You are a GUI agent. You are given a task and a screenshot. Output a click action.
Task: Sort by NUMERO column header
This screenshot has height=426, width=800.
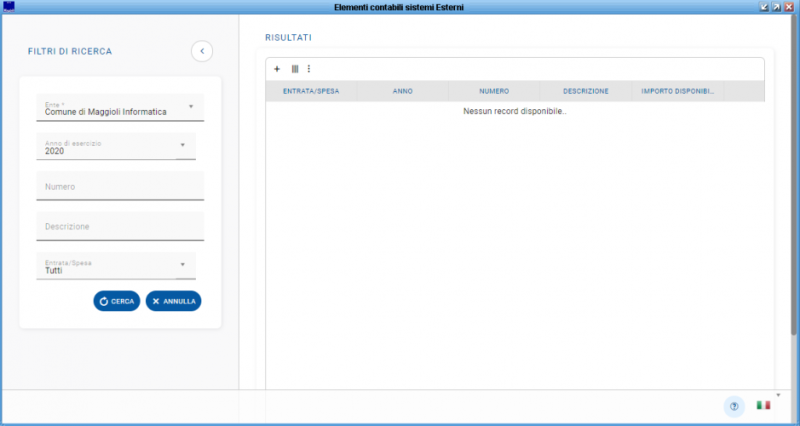(x=494, y=91)
